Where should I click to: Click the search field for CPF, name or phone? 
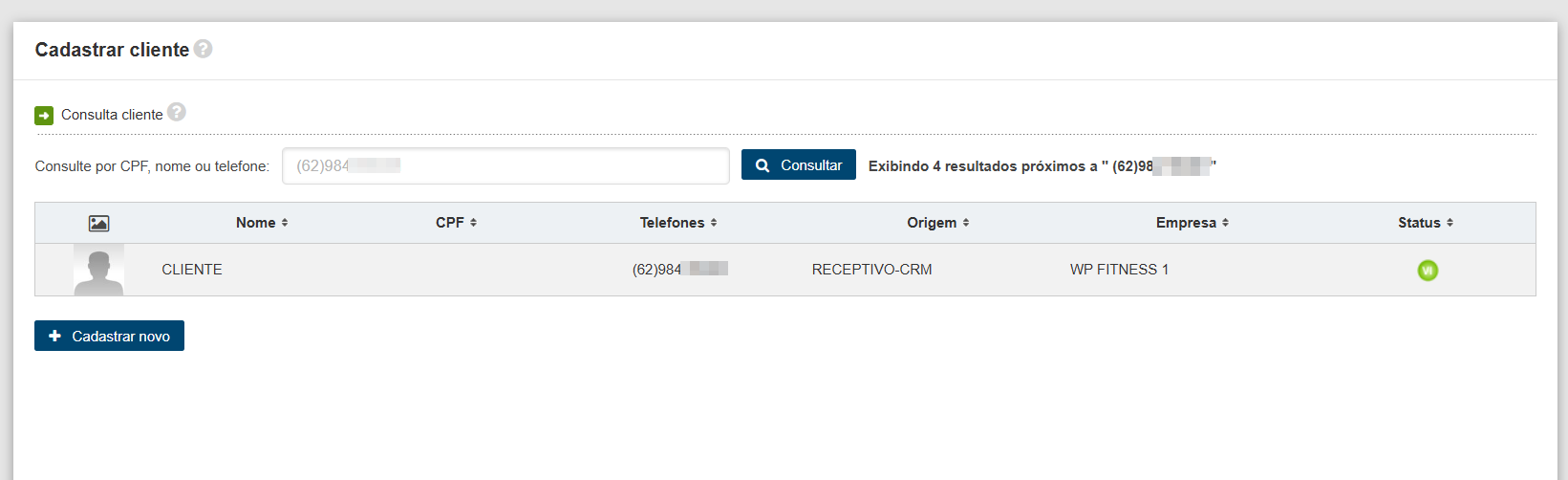505,165
